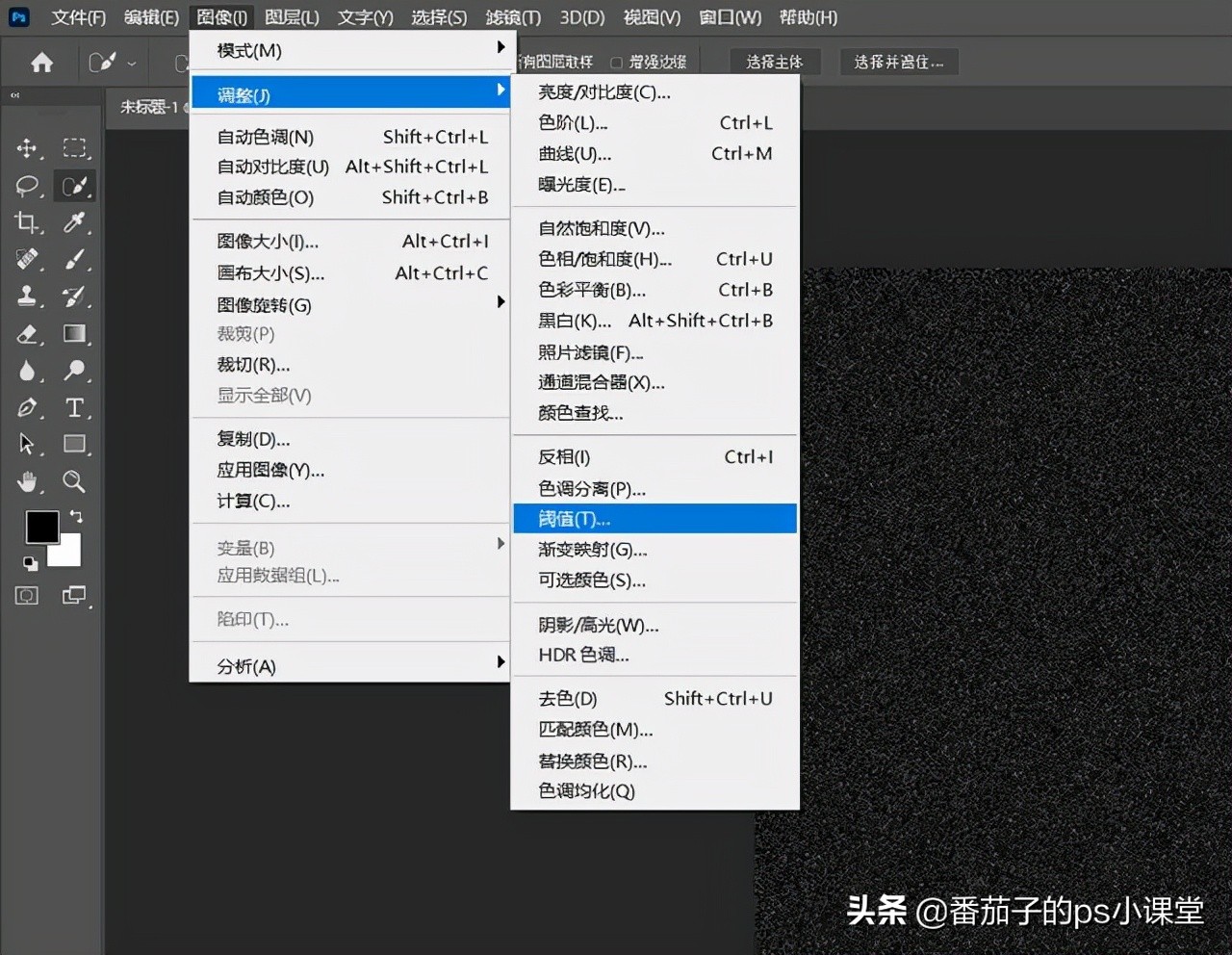Swap foreground and background colors

[x=75, y=517]
